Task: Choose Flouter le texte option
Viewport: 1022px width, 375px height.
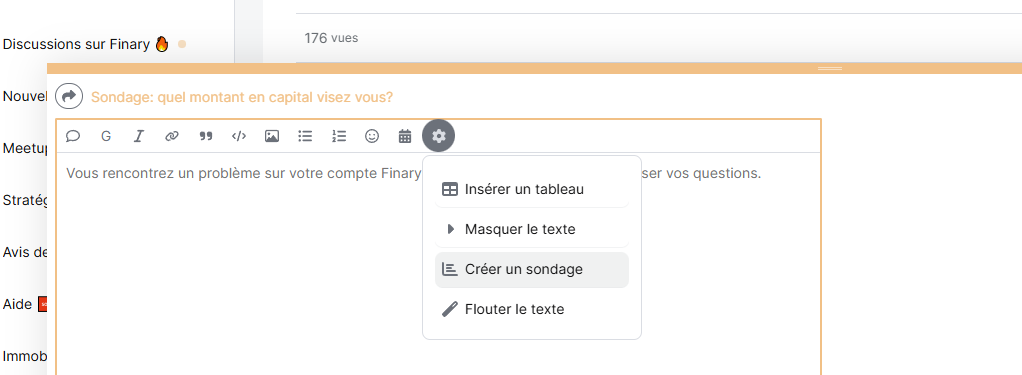Action: pos(532,309)
